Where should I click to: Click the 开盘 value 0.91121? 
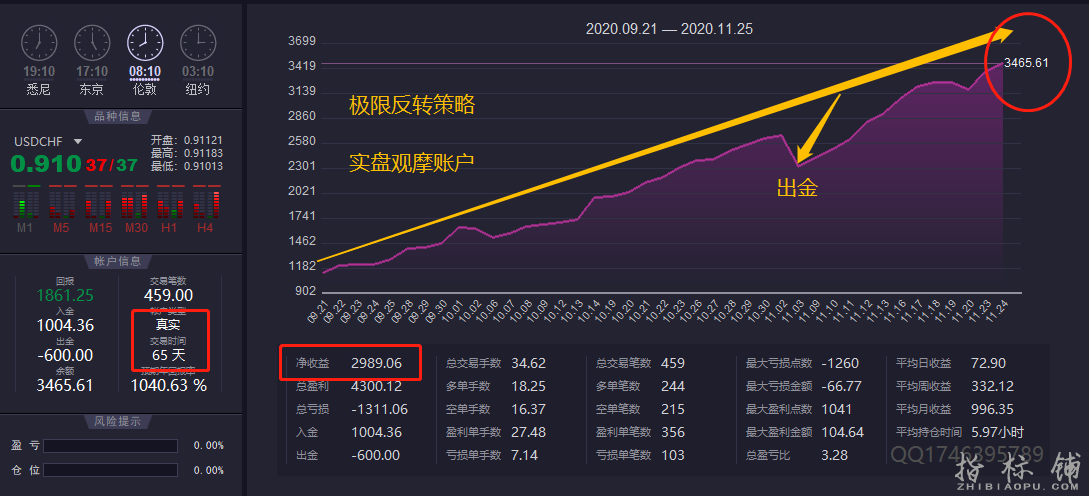pyautogui.click(x=203, y=140)
